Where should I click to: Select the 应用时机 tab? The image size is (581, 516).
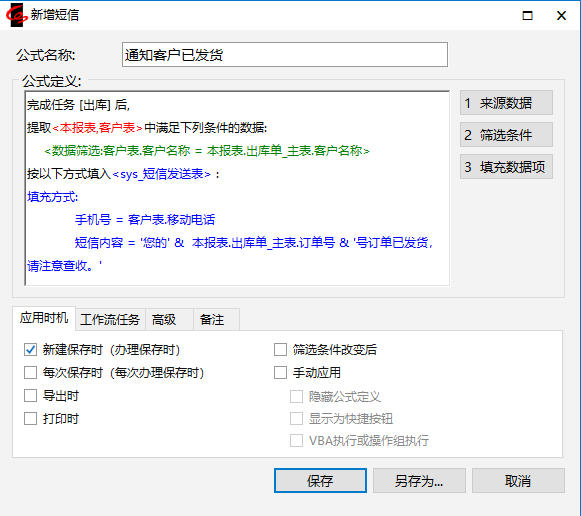(44, 318)
